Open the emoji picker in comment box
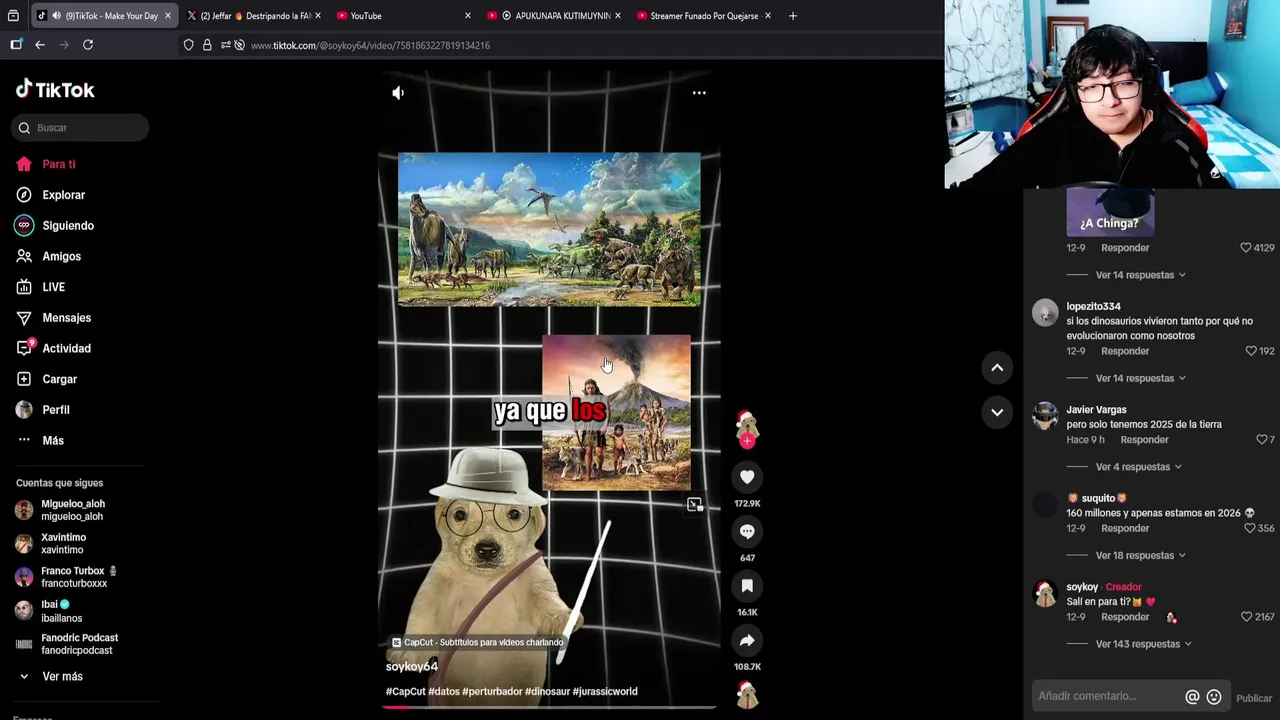Image resolution: width=1280 pixels, height=720 pixels. click(1214, 697)
